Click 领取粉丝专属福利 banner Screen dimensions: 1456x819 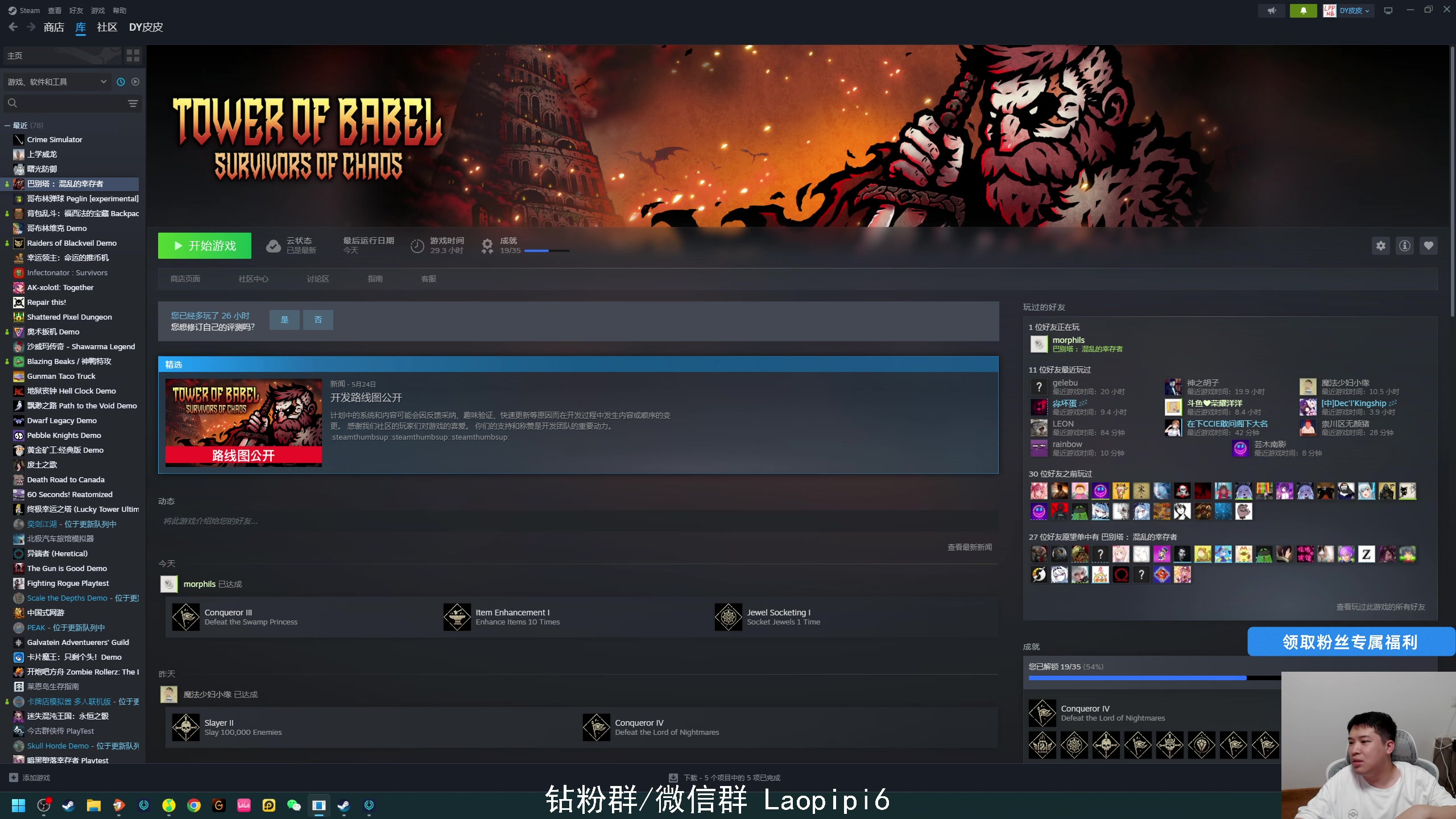point(1350,642)
